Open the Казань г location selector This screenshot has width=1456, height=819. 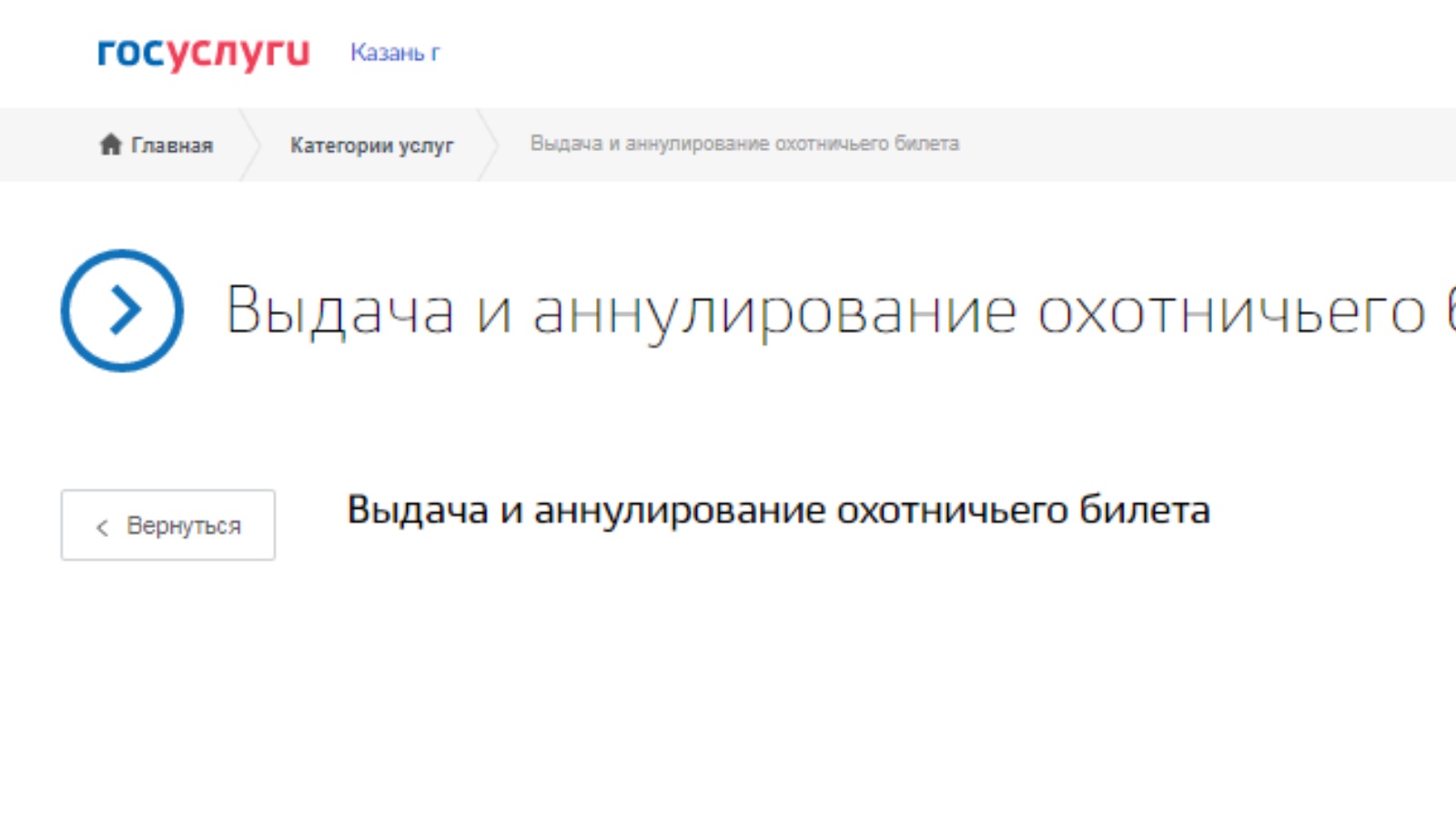pos(395,53)
